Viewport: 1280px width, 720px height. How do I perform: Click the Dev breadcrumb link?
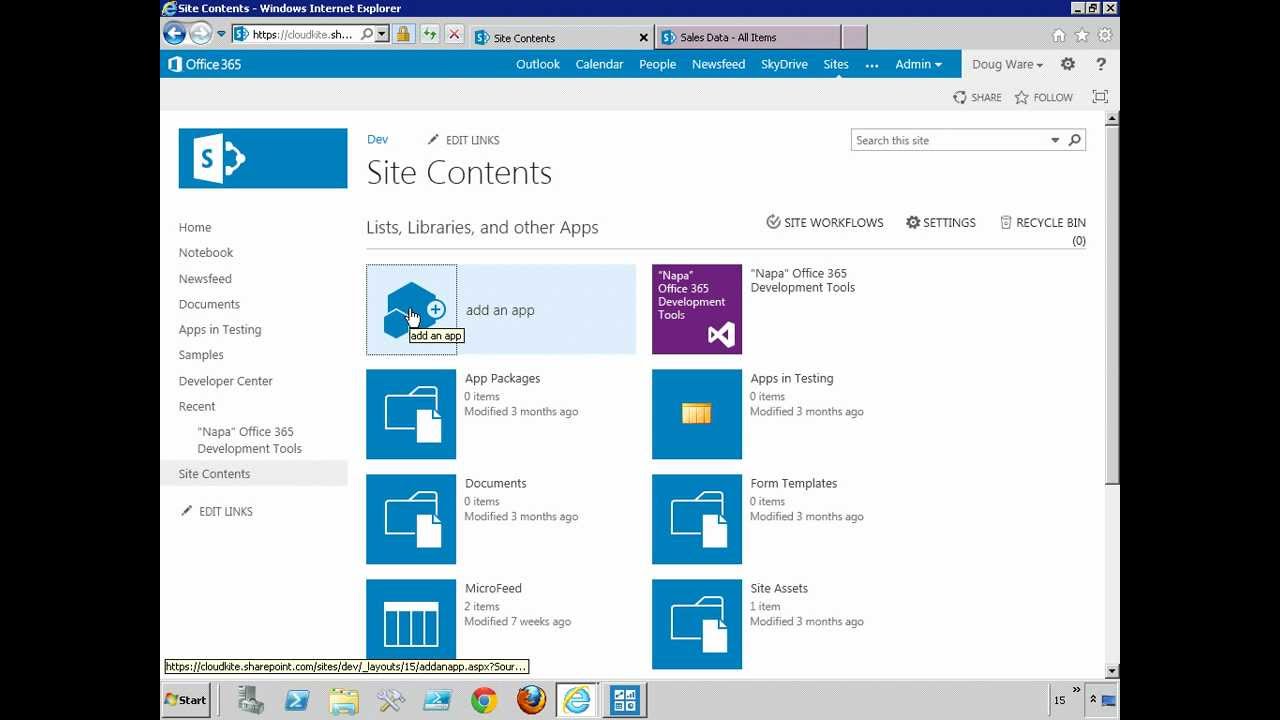377,139
